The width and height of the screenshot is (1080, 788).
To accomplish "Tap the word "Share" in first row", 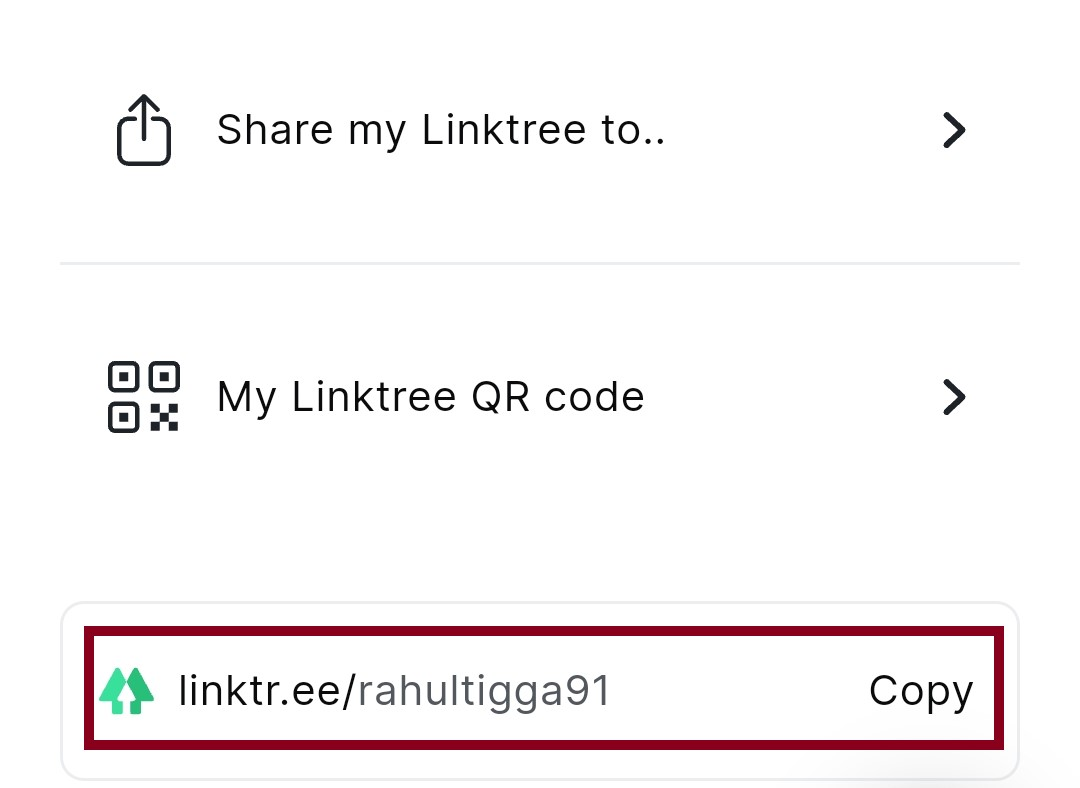I will point(276,130).
